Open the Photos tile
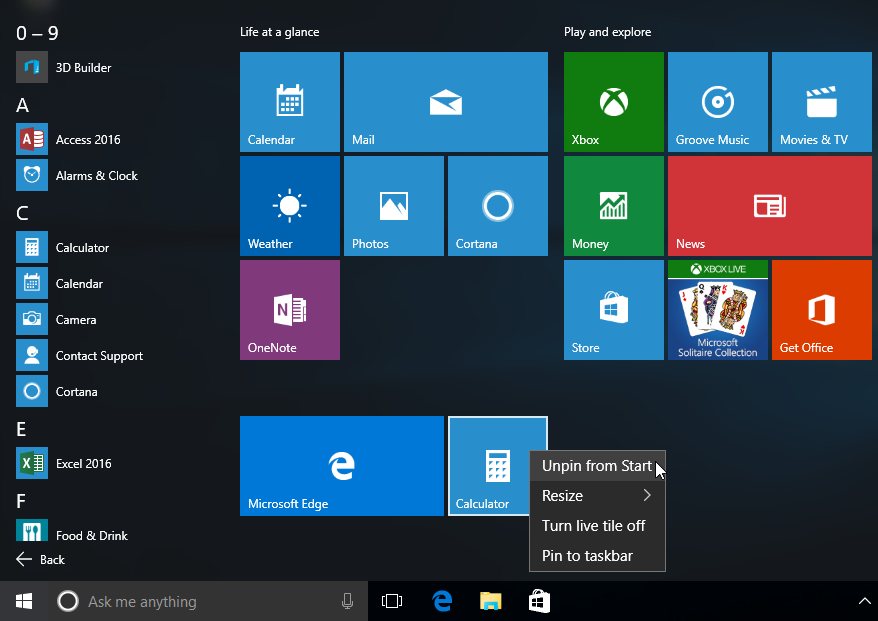The image size is (878, 621). coord(394,206)
